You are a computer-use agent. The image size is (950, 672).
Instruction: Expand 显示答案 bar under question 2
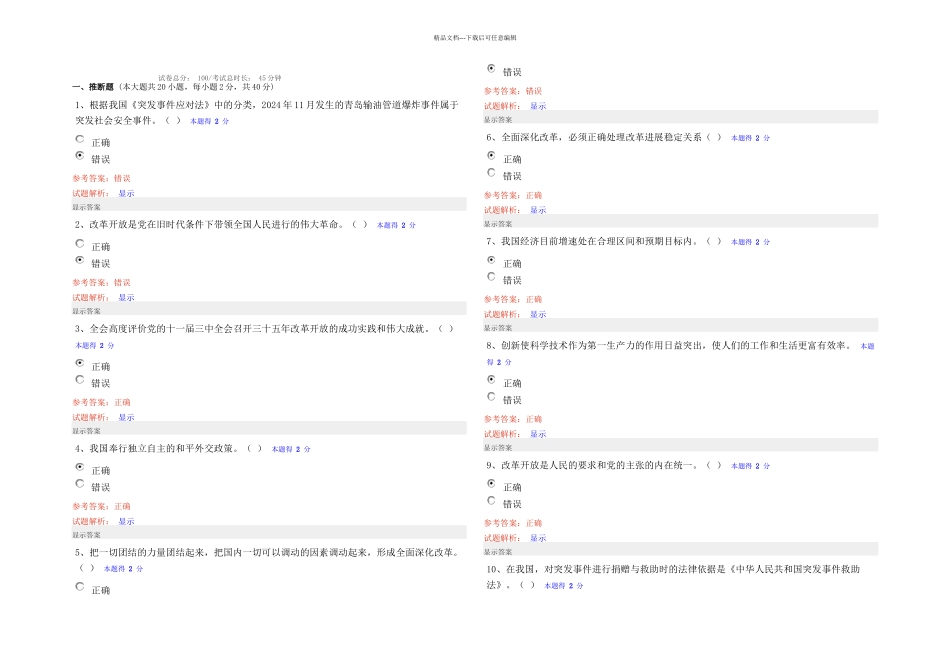click(x=269, y=309)
